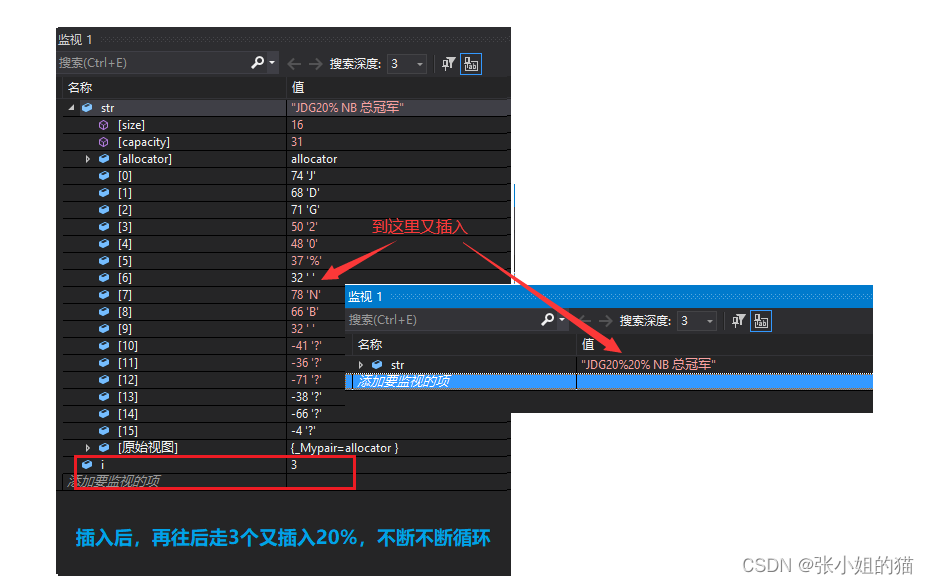Select the value 3 of variable i
The image size is (929, 584).
[x=294, y=465]
